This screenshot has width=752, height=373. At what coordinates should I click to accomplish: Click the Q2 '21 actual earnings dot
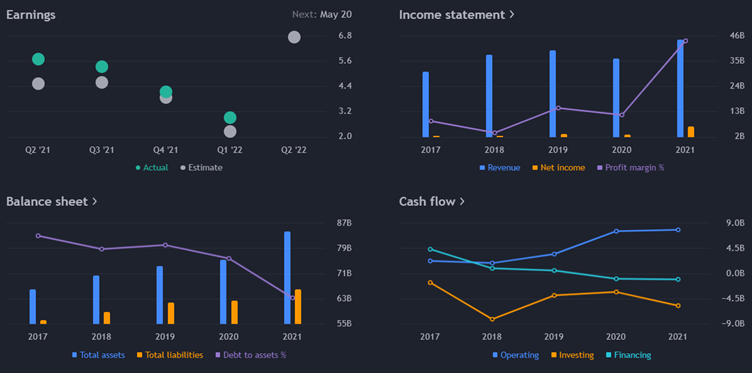coord(38,59)
